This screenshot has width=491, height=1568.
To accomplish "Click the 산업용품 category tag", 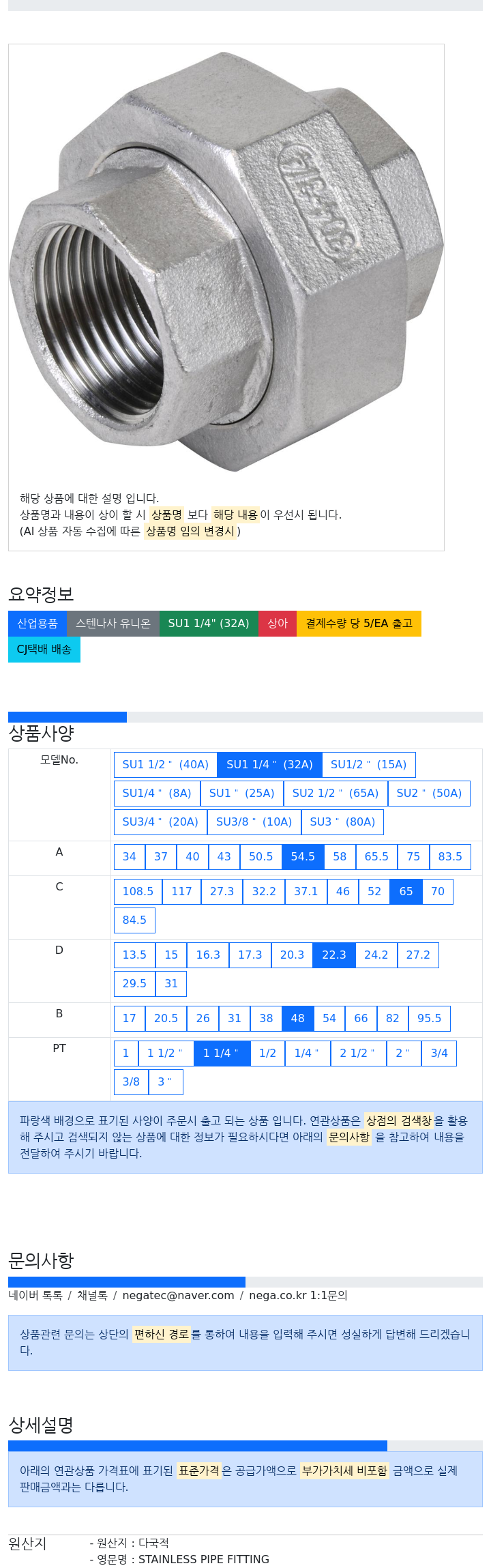I will tap(38, 623).
